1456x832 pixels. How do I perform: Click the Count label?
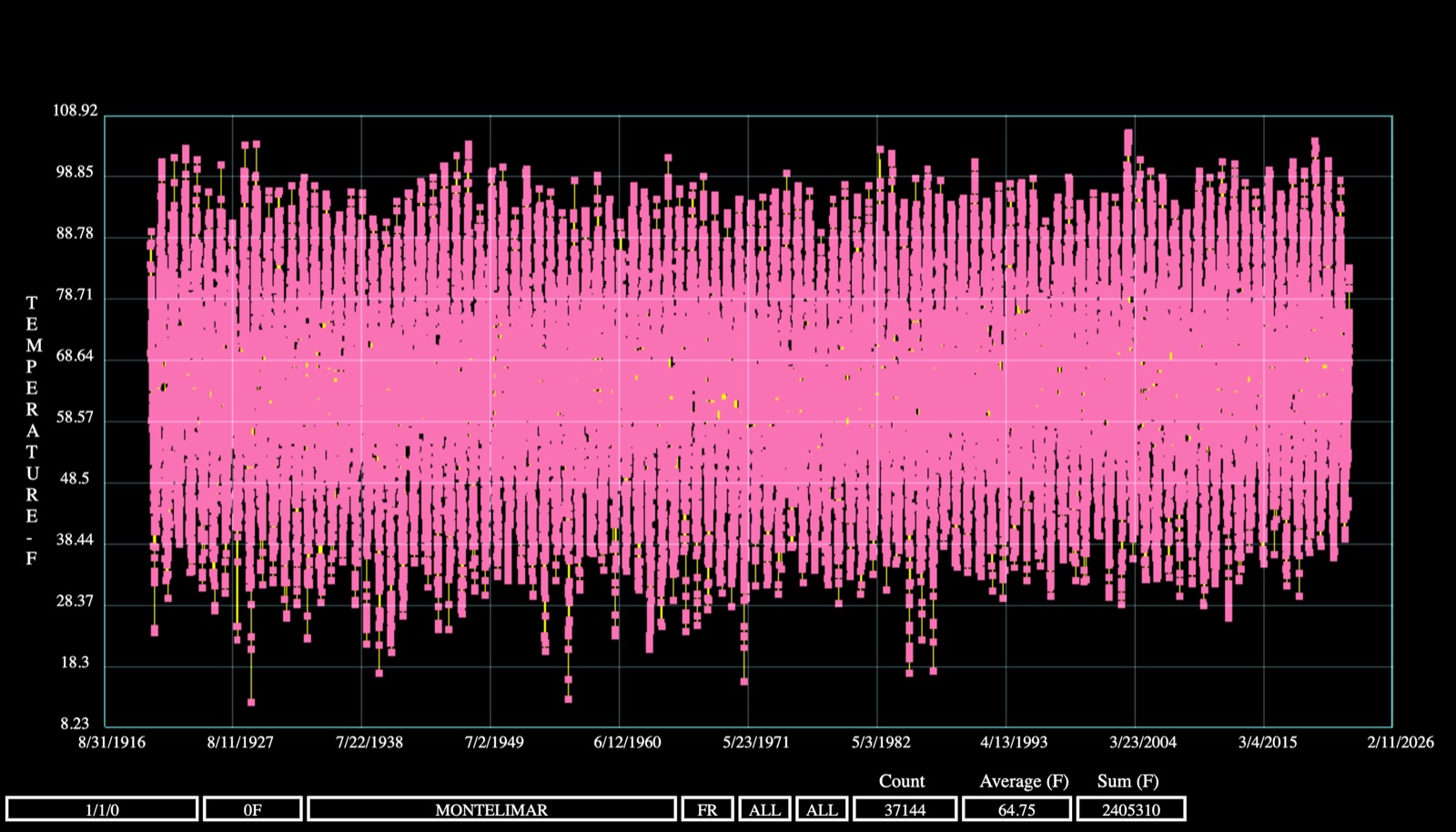(x=902, y=781)
